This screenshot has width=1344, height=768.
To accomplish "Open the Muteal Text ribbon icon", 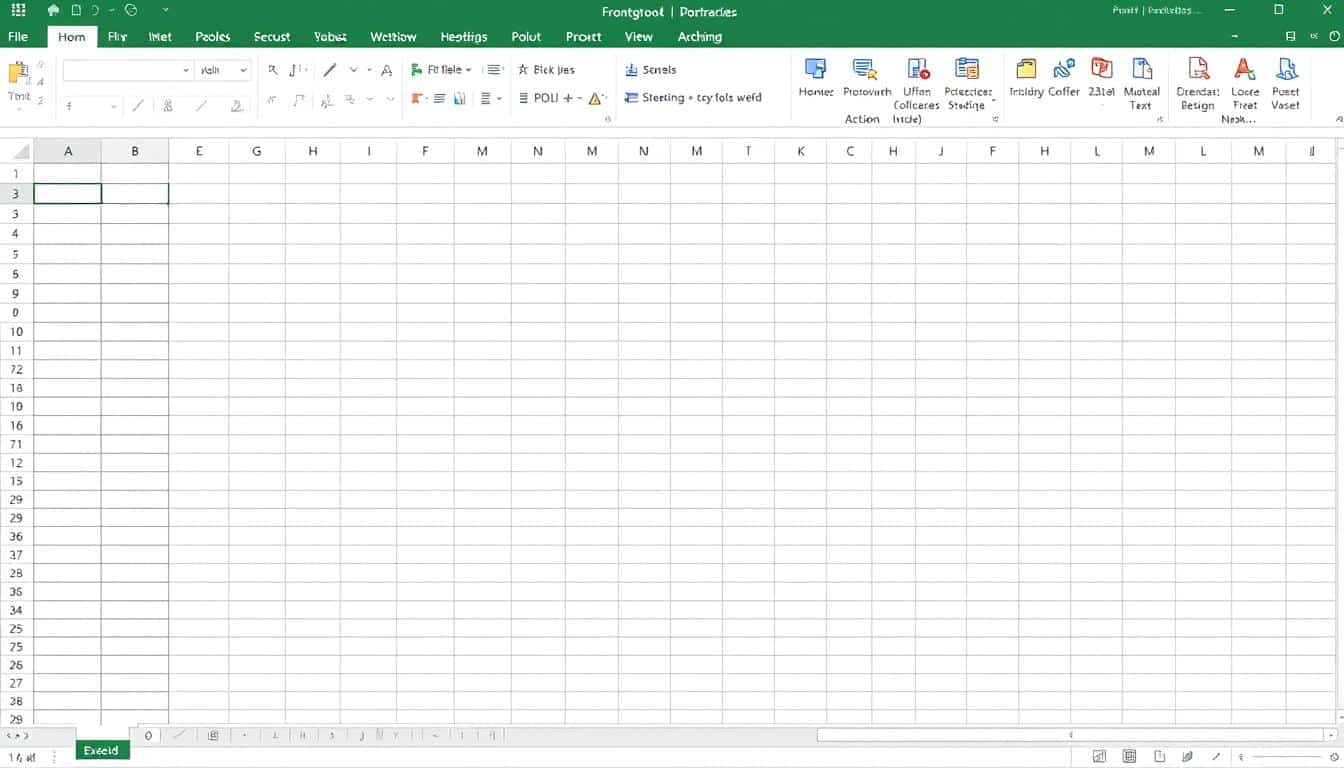I will [1141, 69].
